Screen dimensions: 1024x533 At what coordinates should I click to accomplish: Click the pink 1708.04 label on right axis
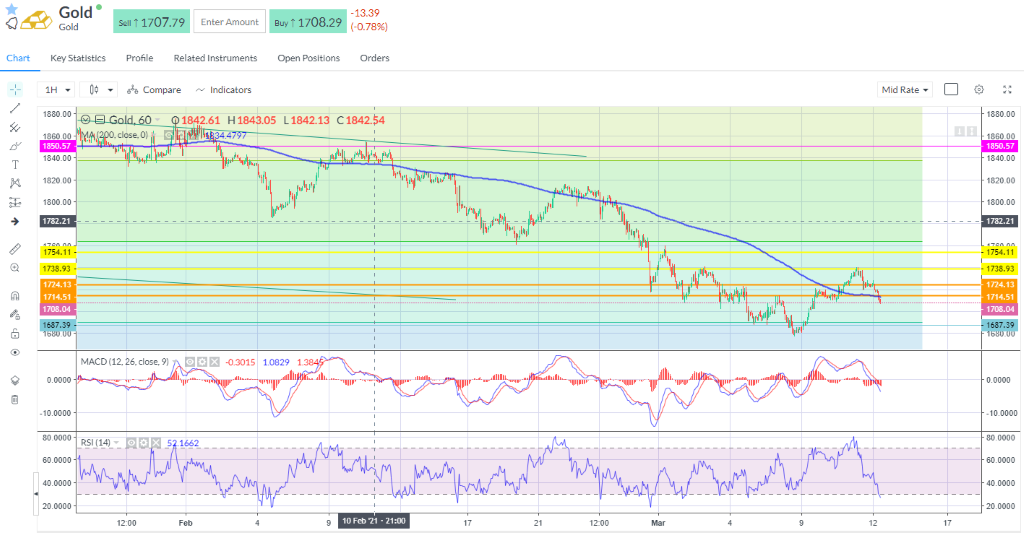tap(999, 309)
